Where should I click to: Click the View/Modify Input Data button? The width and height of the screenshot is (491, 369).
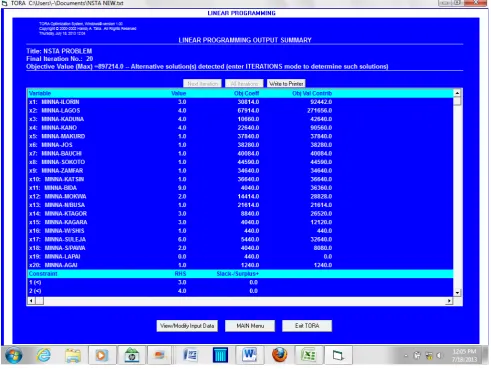187,326
